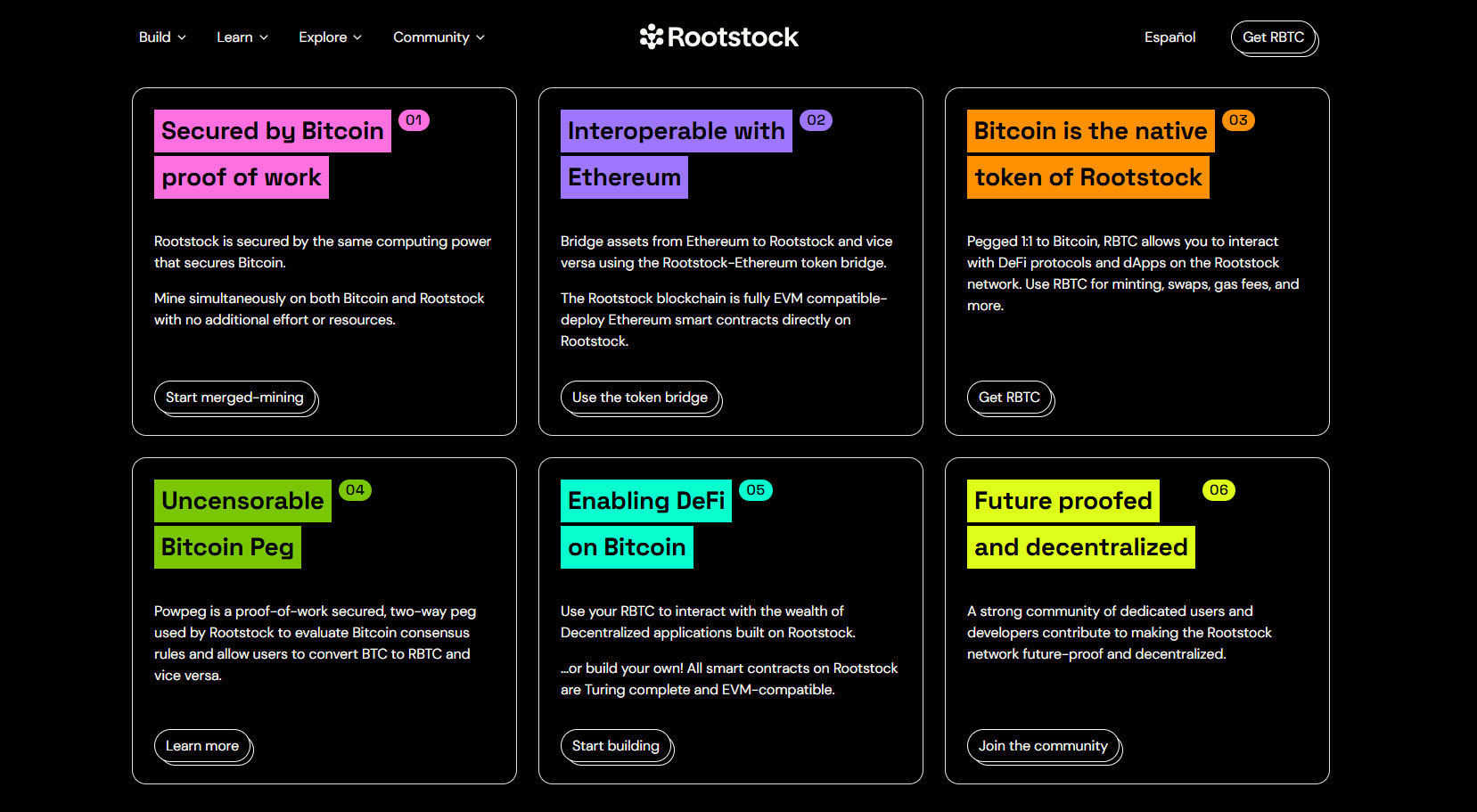1477x812 pixels.
Task: Click 'Use your RBTC to interact' paragraph
Action: coord(708,622)
